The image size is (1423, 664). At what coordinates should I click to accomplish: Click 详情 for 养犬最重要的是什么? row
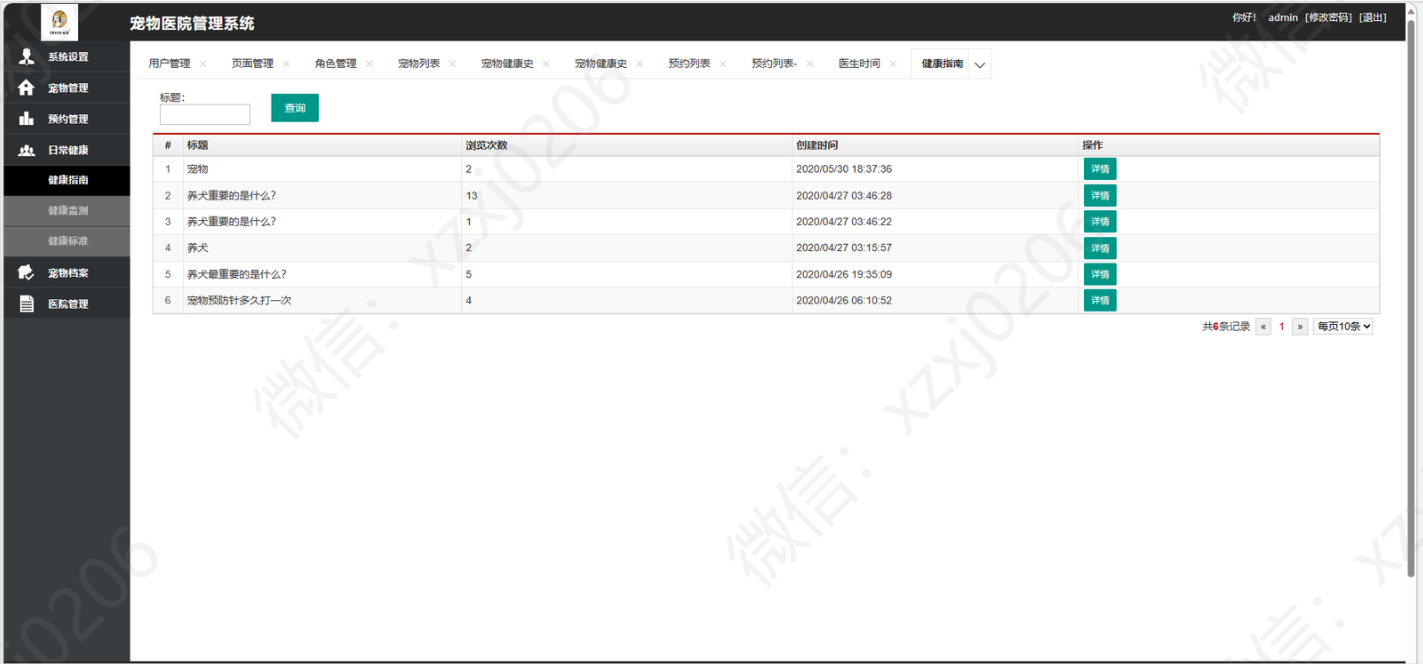[1100, 274]
